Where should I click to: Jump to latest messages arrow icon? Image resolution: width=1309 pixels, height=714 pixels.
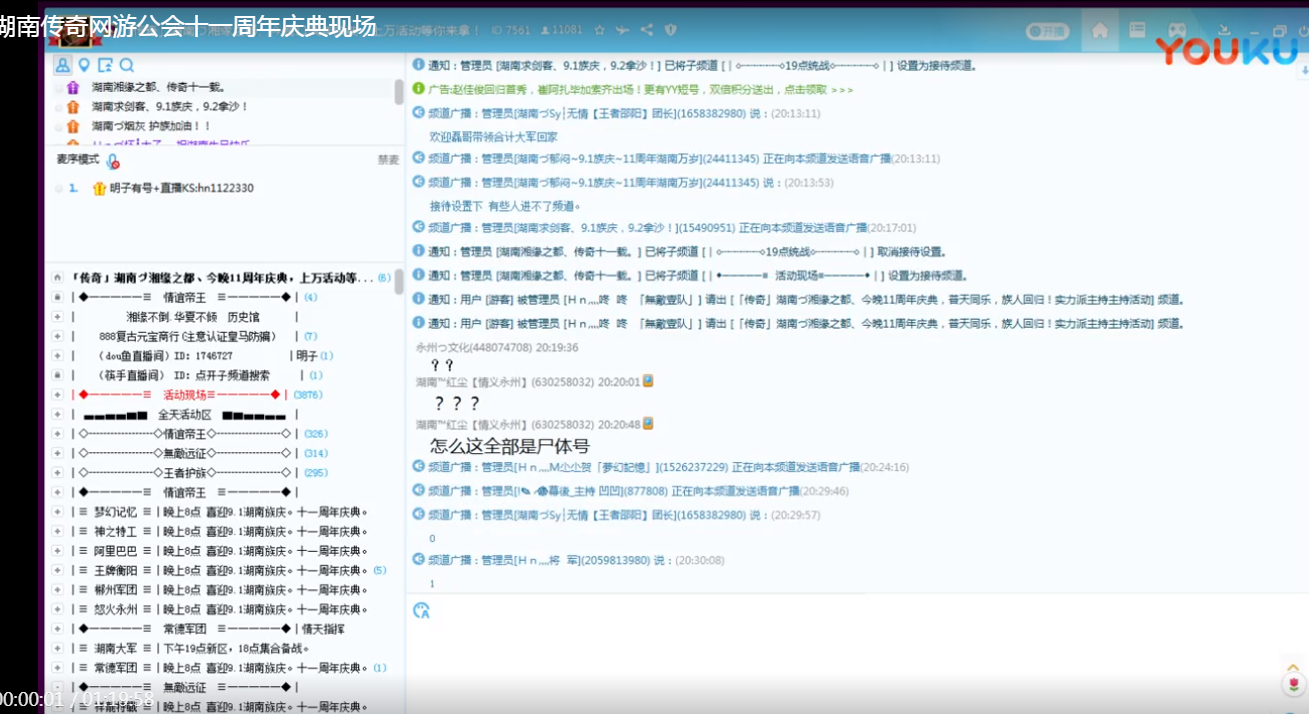pos(1303,71)
